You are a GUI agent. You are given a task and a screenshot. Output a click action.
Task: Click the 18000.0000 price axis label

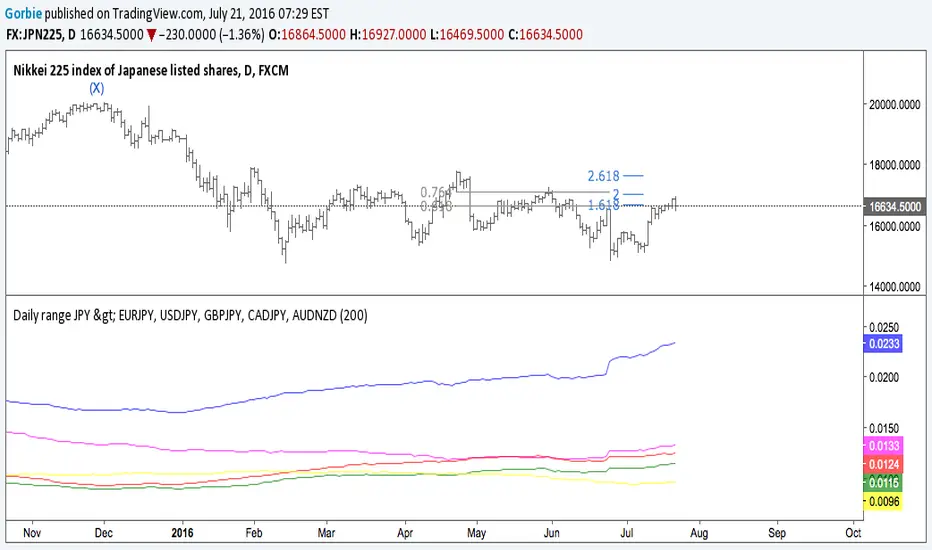click(895, 165)
